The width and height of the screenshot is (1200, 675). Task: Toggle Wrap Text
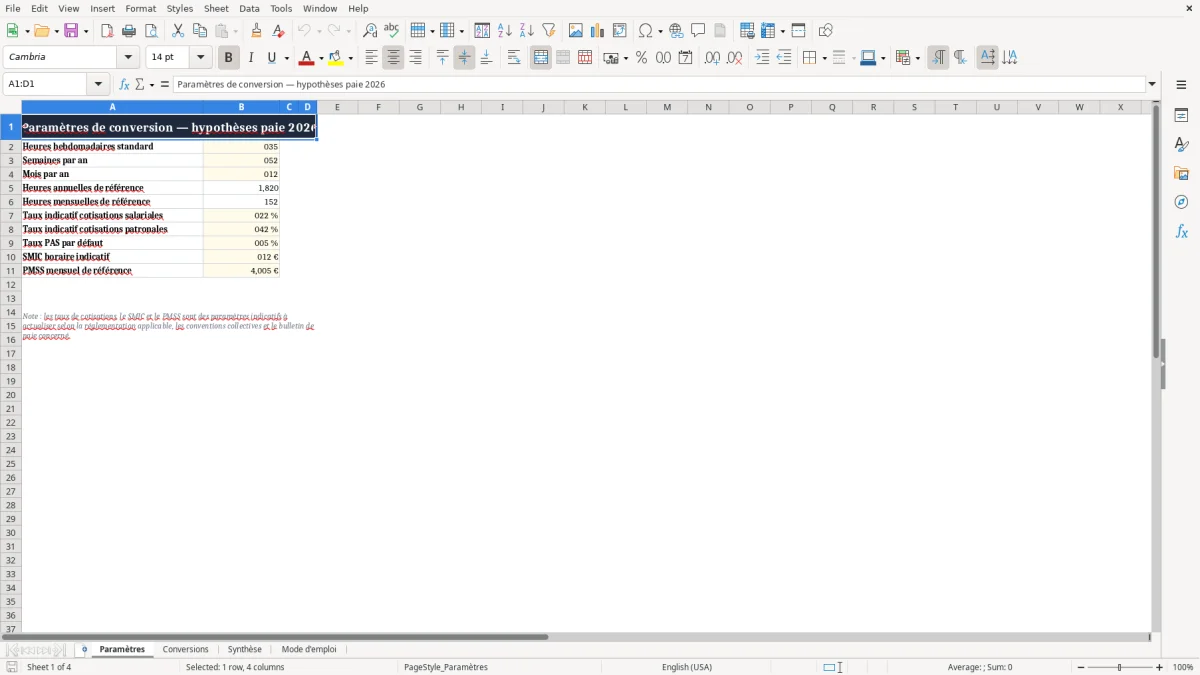pos(514,58)
